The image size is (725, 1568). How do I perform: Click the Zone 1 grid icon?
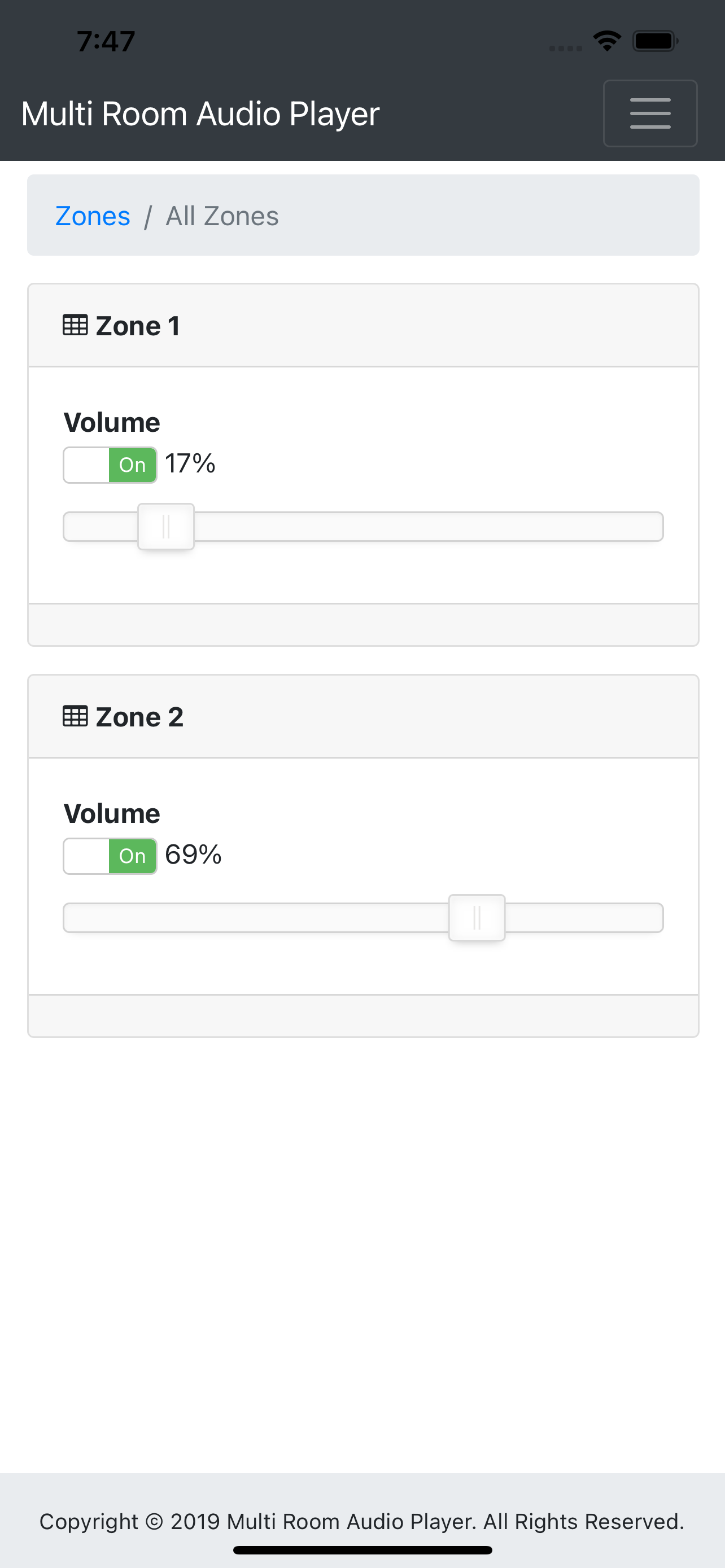[75, 326]
